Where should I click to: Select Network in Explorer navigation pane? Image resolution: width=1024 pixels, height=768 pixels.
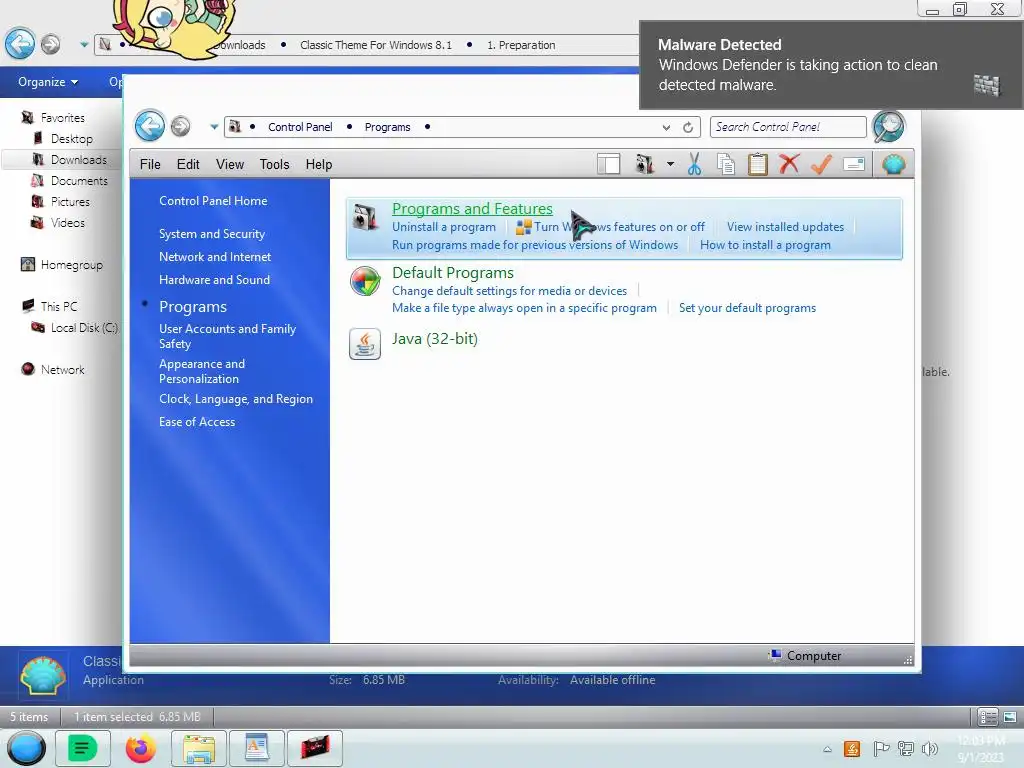[x=62, y=370]
